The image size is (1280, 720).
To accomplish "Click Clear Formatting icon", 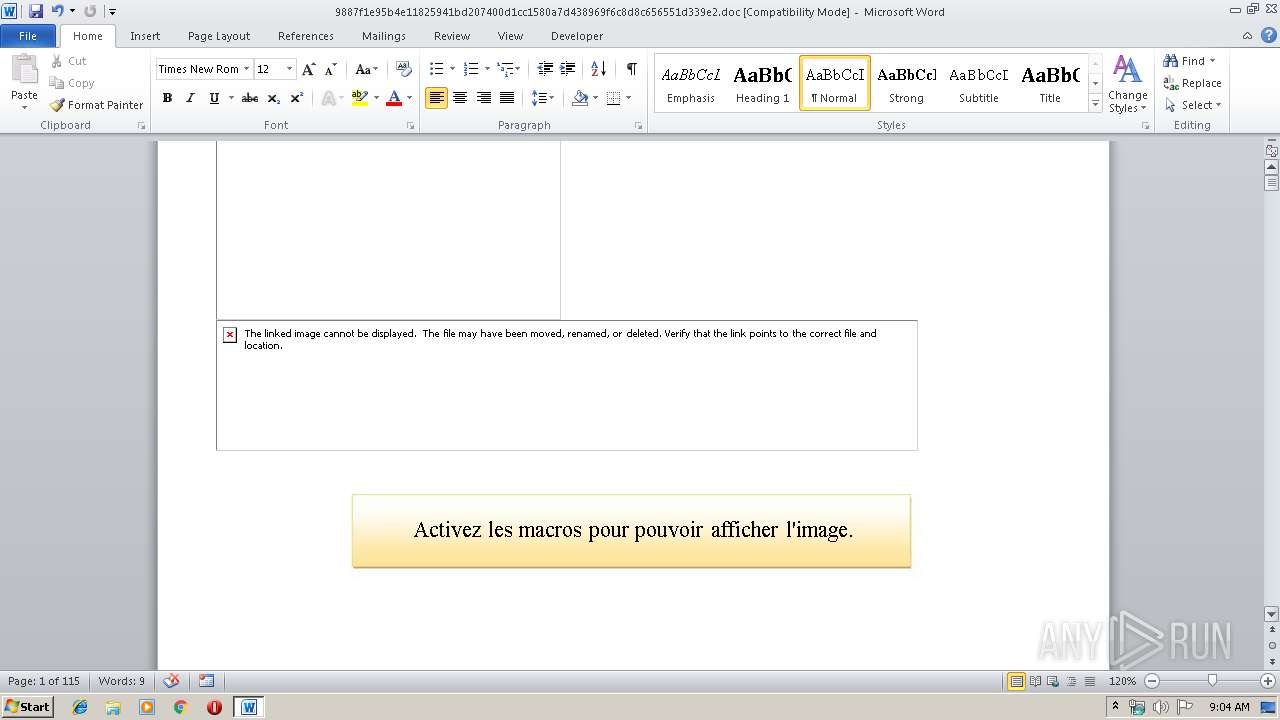I will point(404,69).
